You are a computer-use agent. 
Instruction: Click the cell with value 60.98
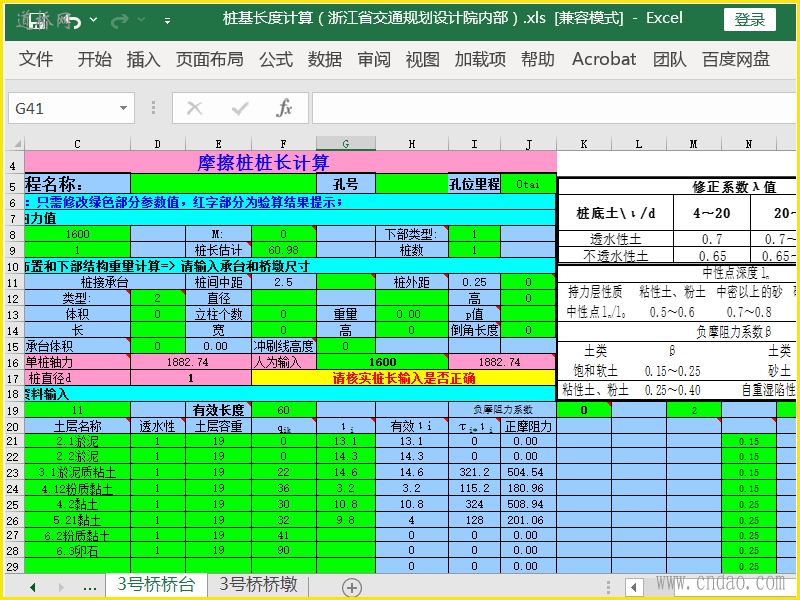(284, 250)
